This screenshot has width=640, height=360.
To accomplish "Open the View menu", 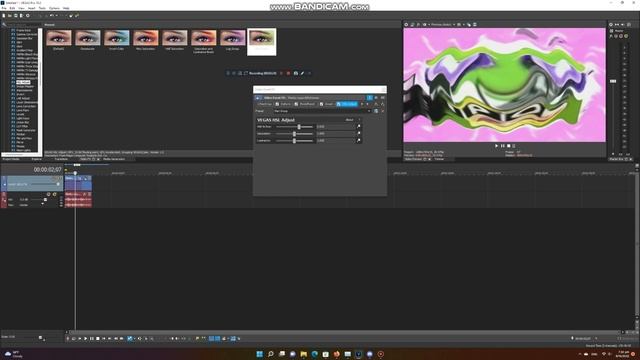I will pos(21,8).
